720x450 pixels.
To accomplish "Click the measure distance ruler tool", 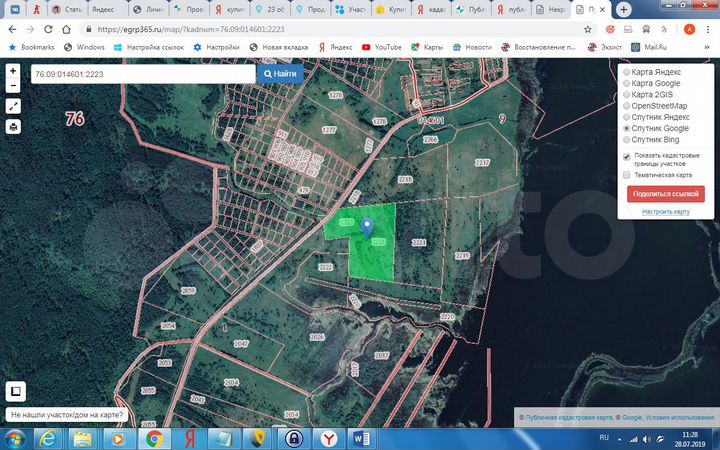I will coord(13,106).
